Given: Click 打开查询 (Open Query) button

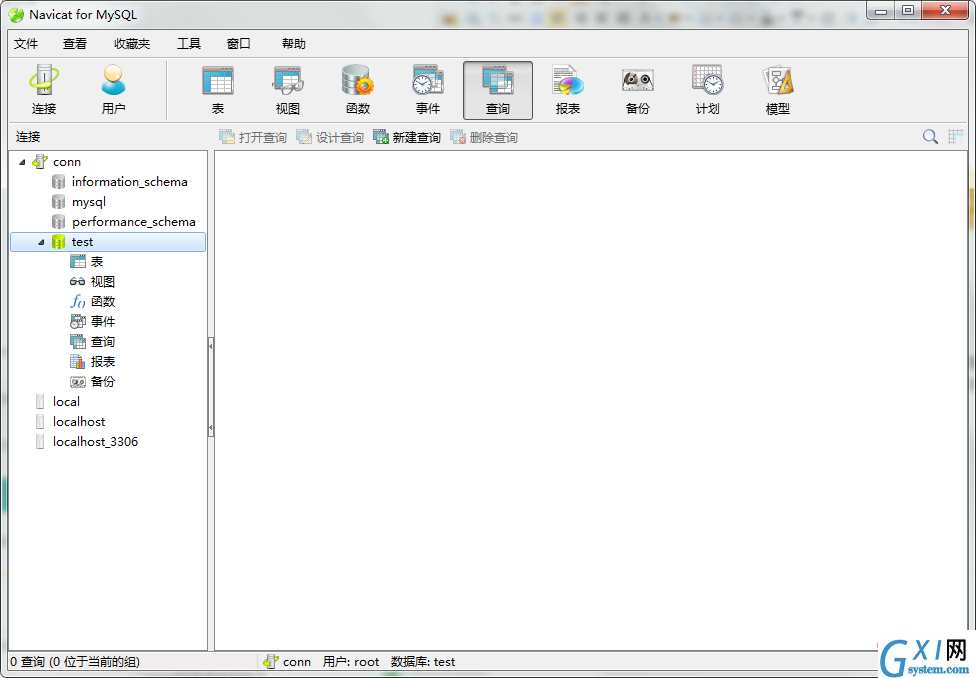Looking at the screenshot, I should pos(253,137).
